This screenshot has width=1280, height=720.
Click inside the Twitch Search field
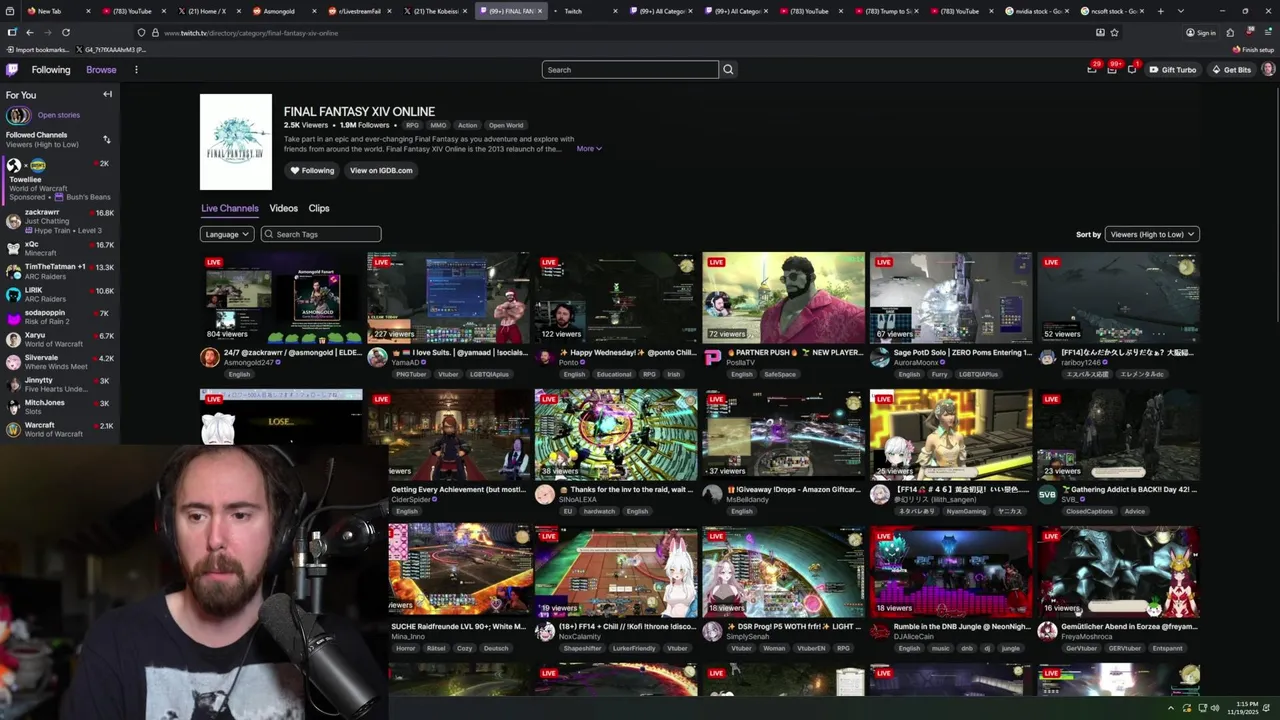[630, 70]
